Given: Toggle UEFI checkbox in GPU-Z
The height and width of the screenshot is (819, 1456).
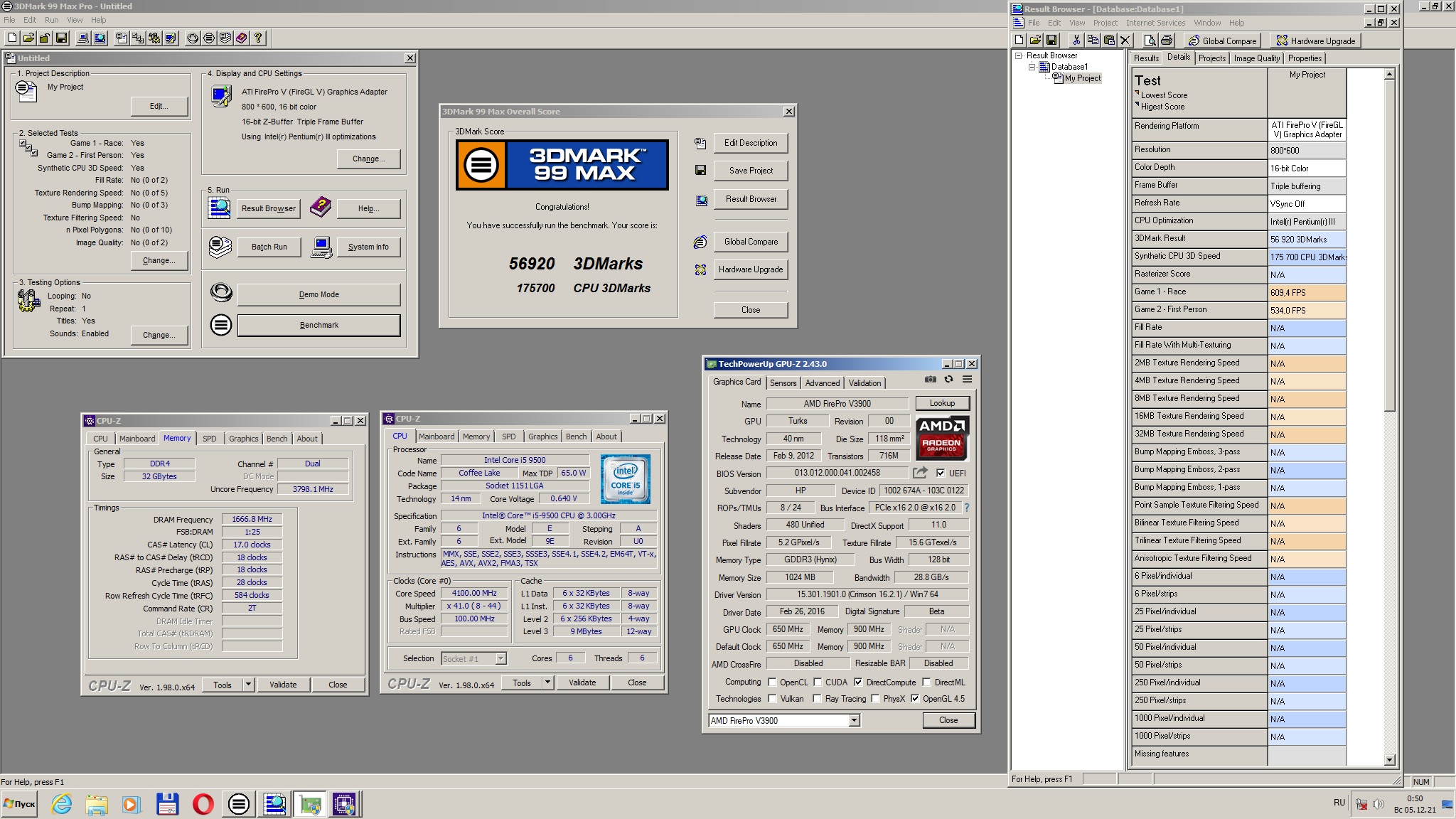Looking at the screenshot, I should coord(941,473).
